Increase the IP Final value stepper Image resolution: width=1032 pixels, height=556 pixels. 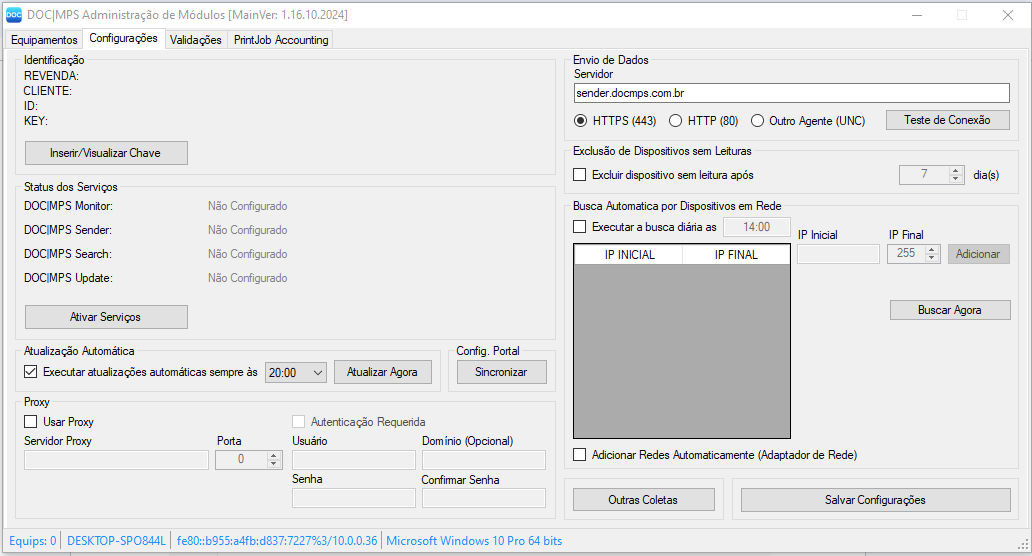pyautogui.click(x=931, y=250)
